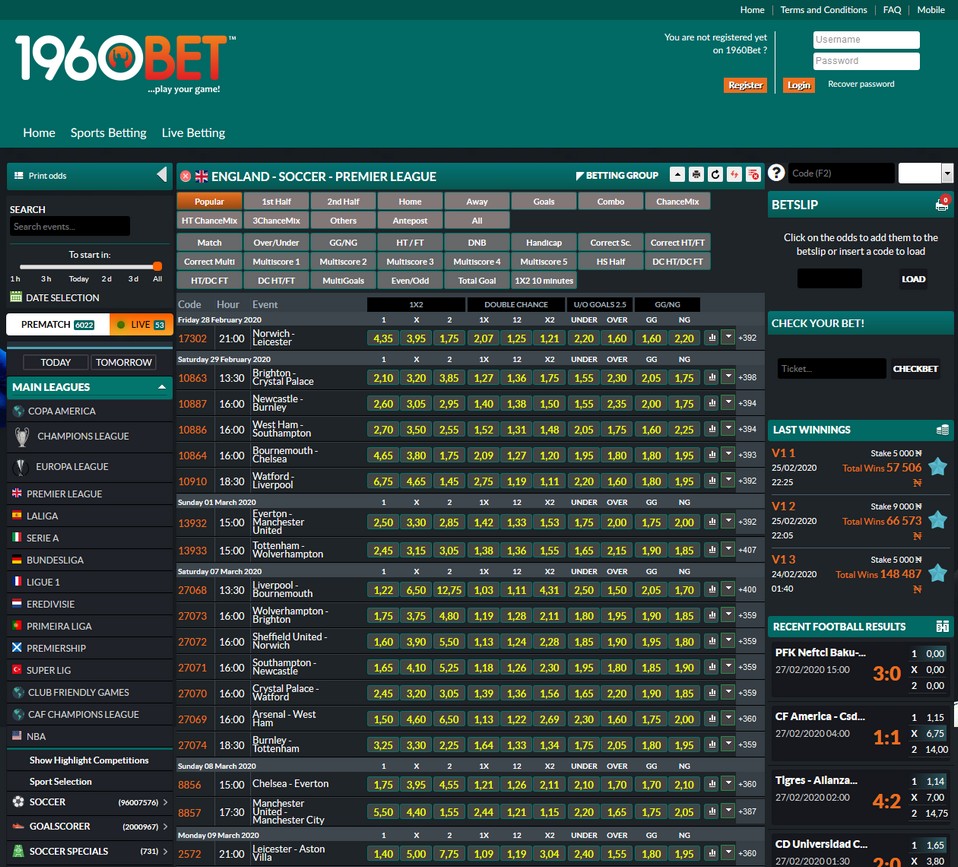Collapse left sidebar with triangle arrow

tap(162, 175)
